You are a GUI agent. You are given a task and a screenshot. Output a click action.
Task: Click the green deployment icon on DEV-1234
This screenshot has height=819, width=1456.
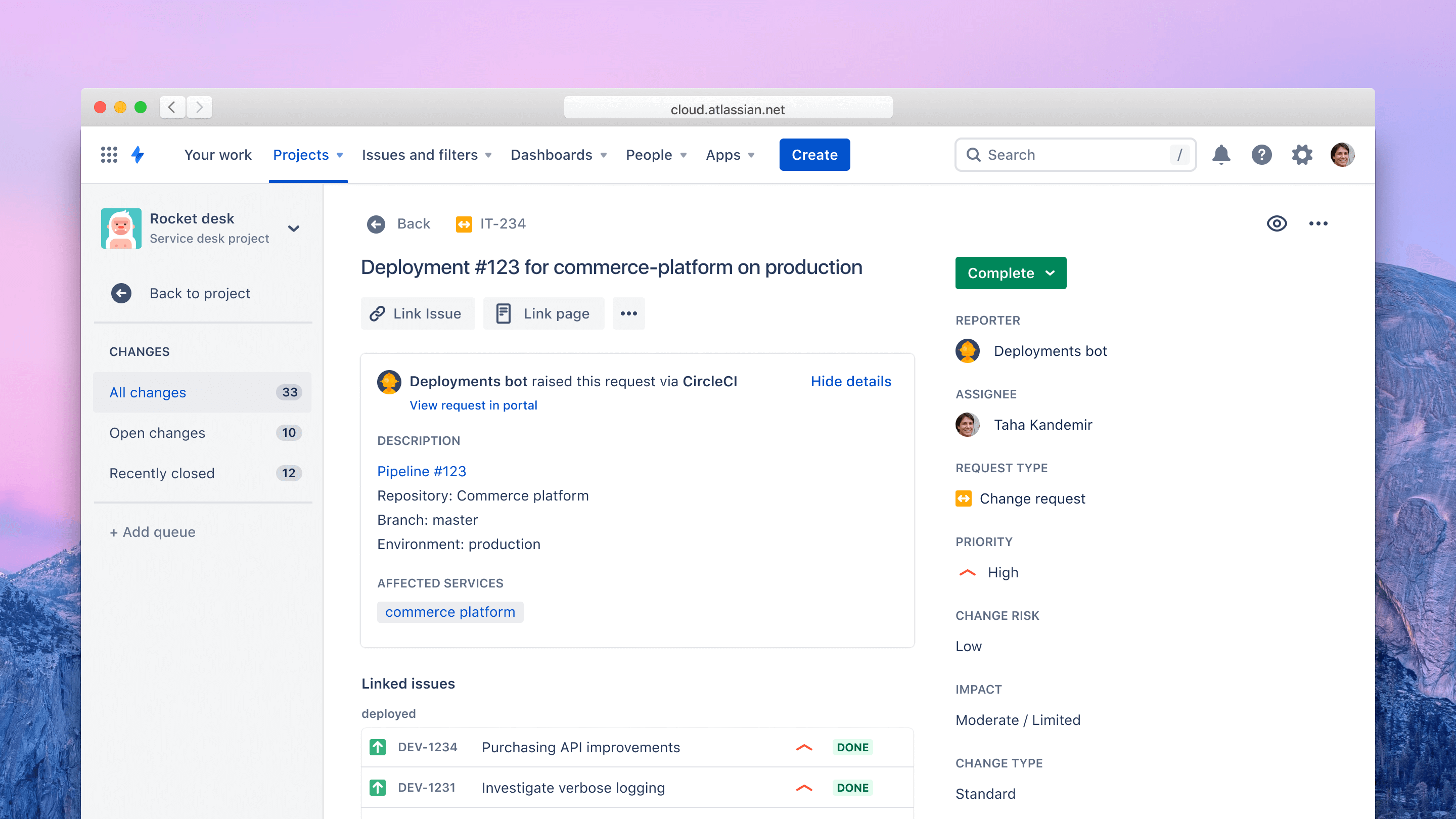[378, 747]
